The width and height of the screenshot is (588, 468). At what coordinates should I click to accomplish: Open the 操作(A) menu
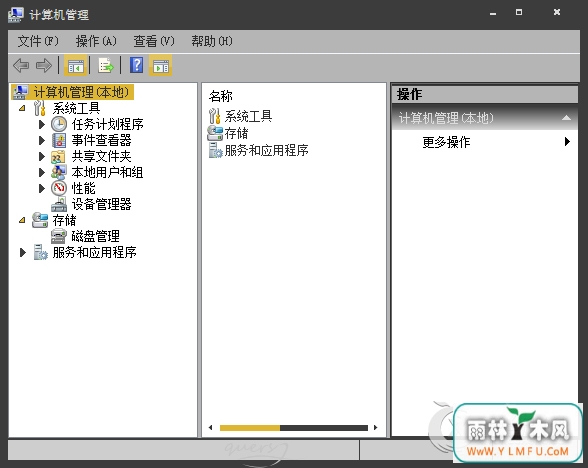point(96,41)
